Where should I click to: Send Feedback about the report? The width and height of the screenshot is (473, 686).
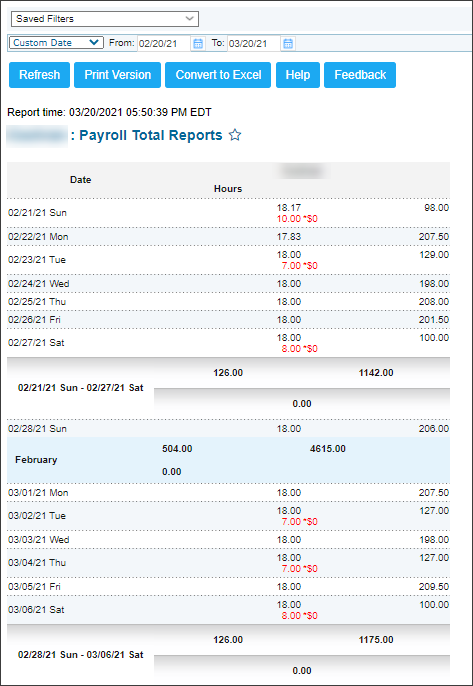click(360, 75)
